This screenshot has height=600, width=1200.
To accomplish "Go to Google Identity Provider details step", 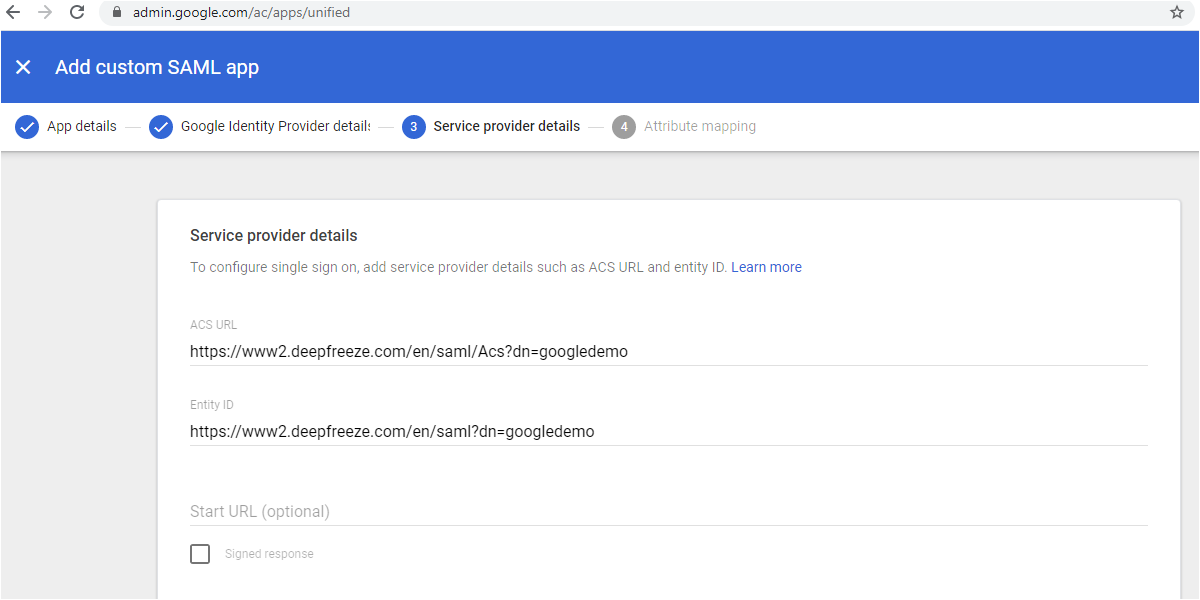I will pos(275,127).
